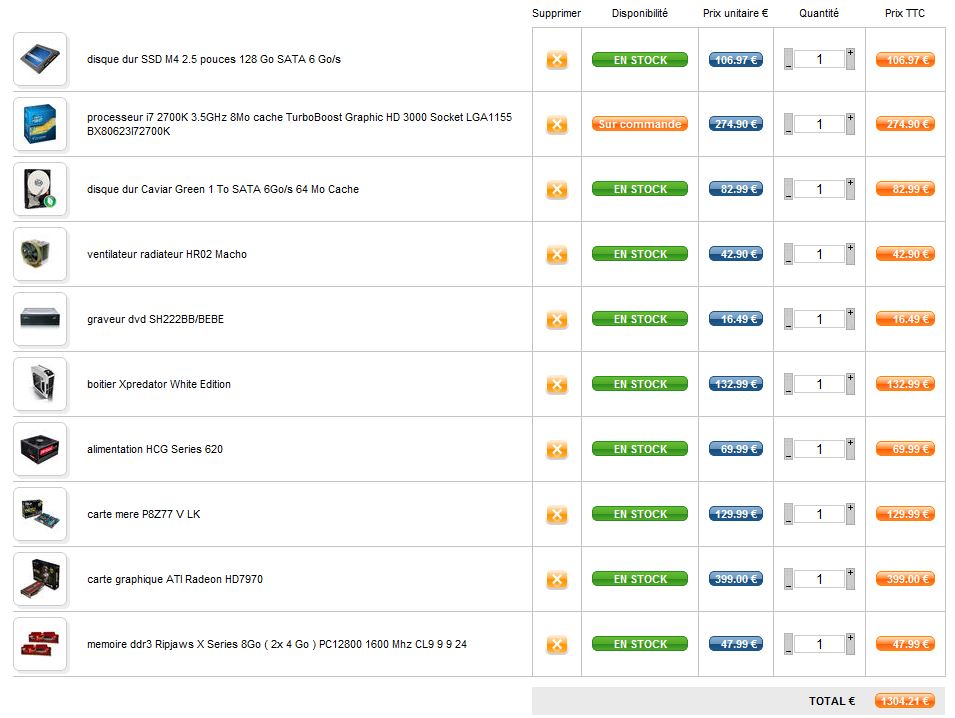Click the Sur commande availability badge

point(640,124)
